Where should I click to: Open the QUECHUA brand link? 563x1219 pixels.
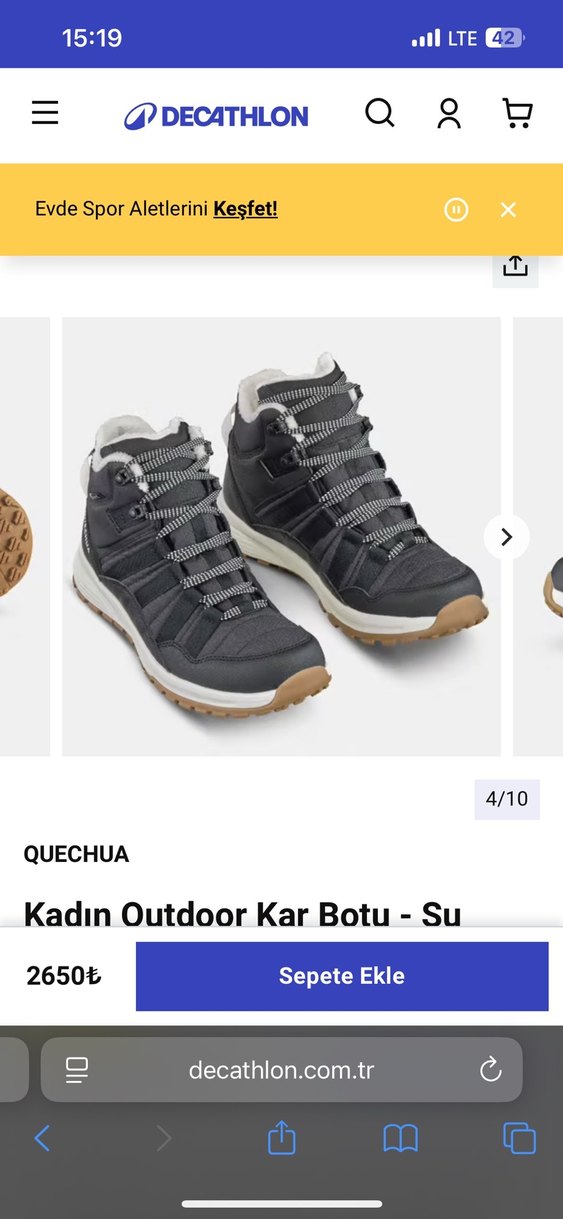tap(76, 855)
